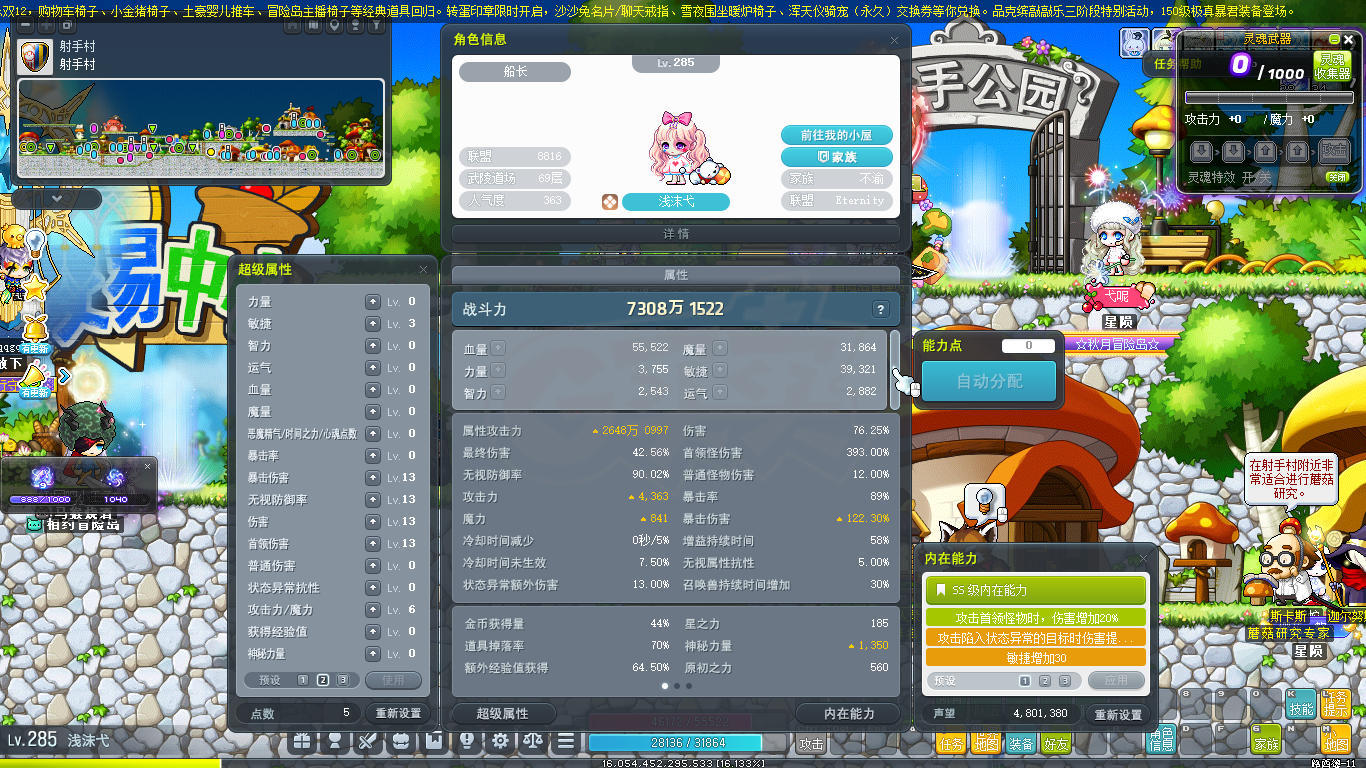Open the settings gear in bottom toolbar
This screenshot has width=1366, height=768.
pos(499,741)
